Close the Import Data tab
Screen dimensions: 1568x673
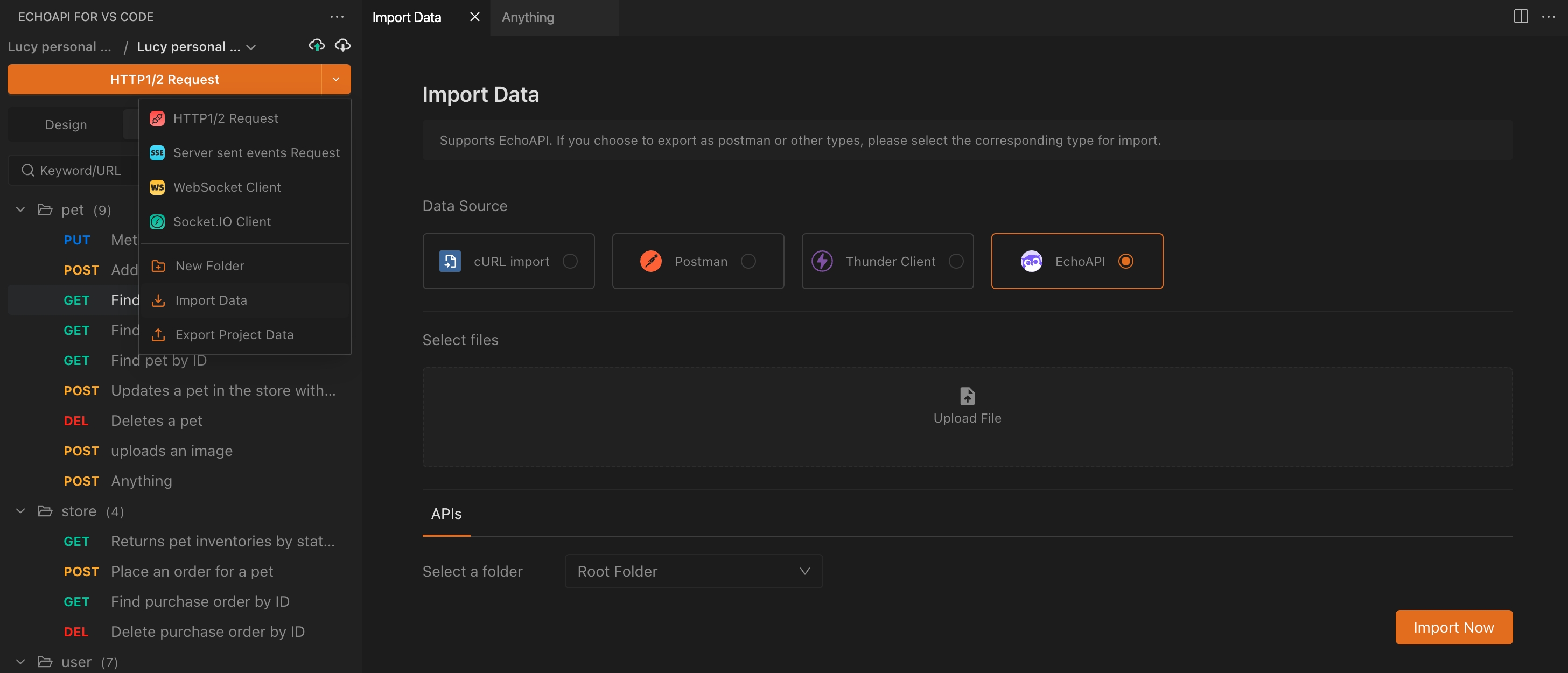tap(475, 17)
